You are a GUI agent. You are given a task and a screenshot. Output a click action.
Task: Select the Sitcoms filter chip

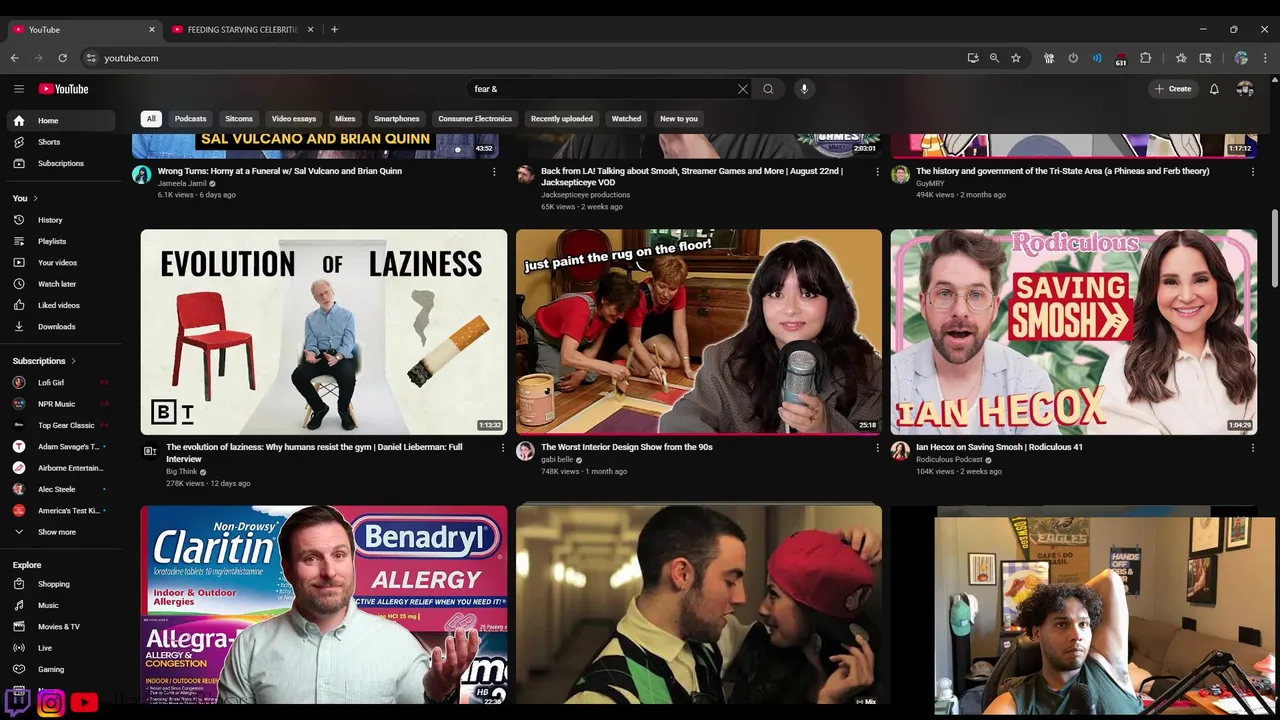click(239, 118)
